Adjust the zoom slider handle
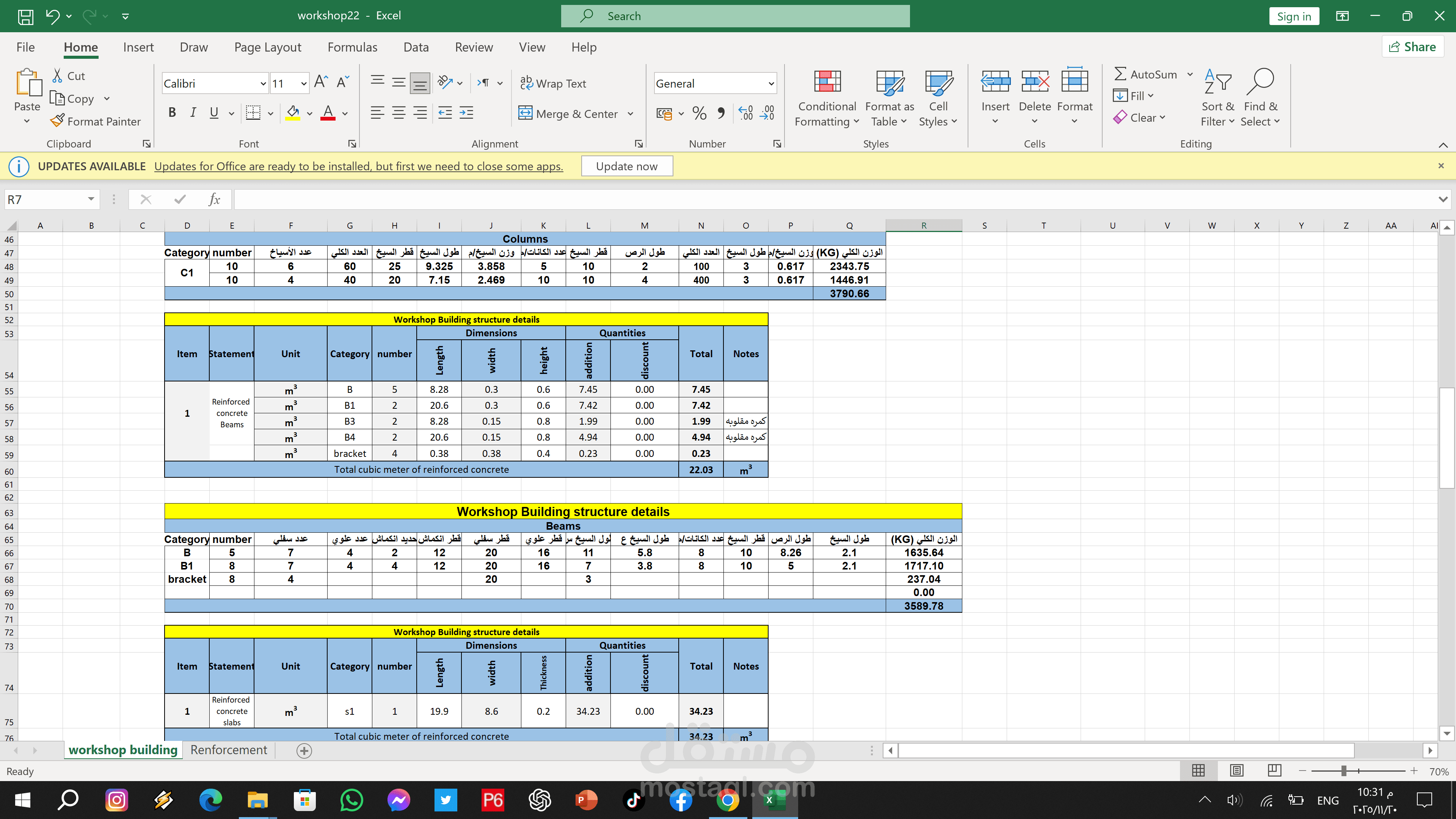 1343,771
